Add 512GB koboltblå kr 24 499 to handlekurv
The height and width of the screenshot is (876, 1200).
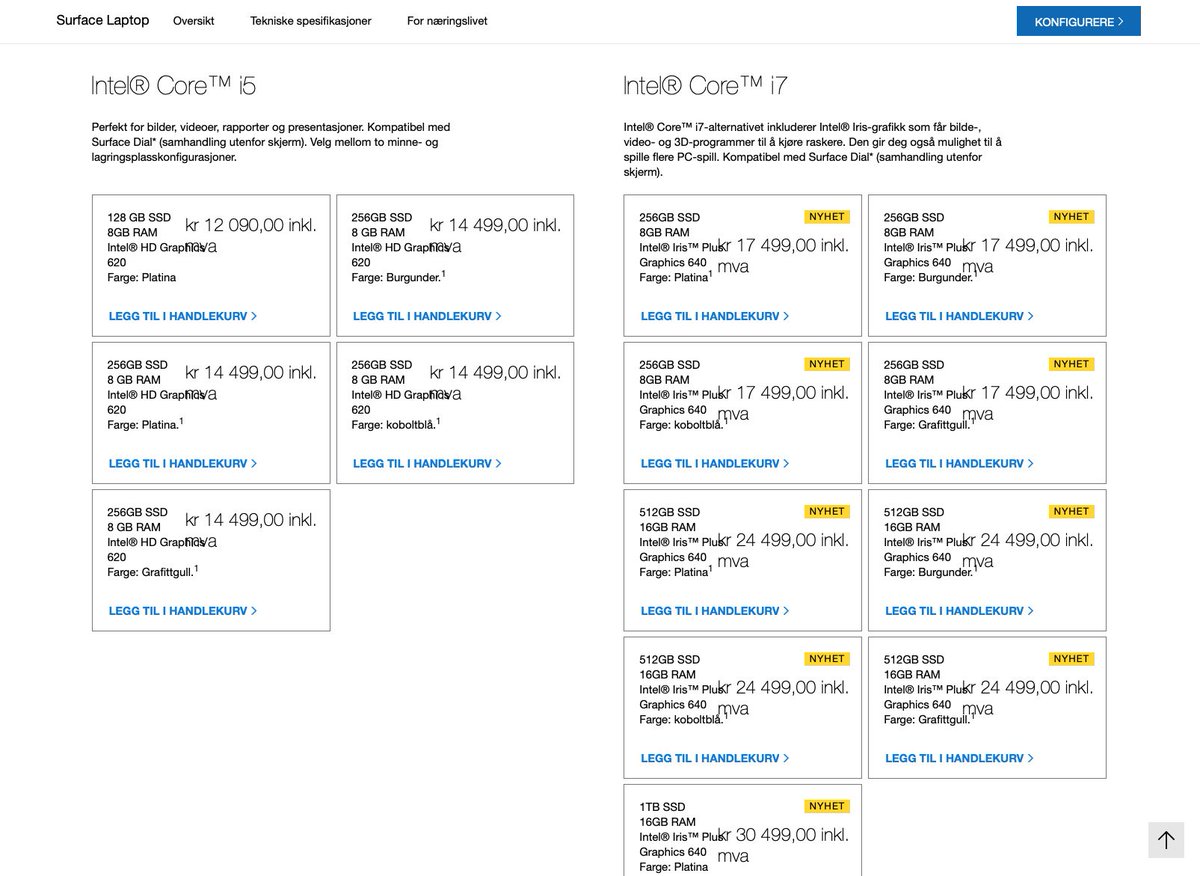point(715,758)
